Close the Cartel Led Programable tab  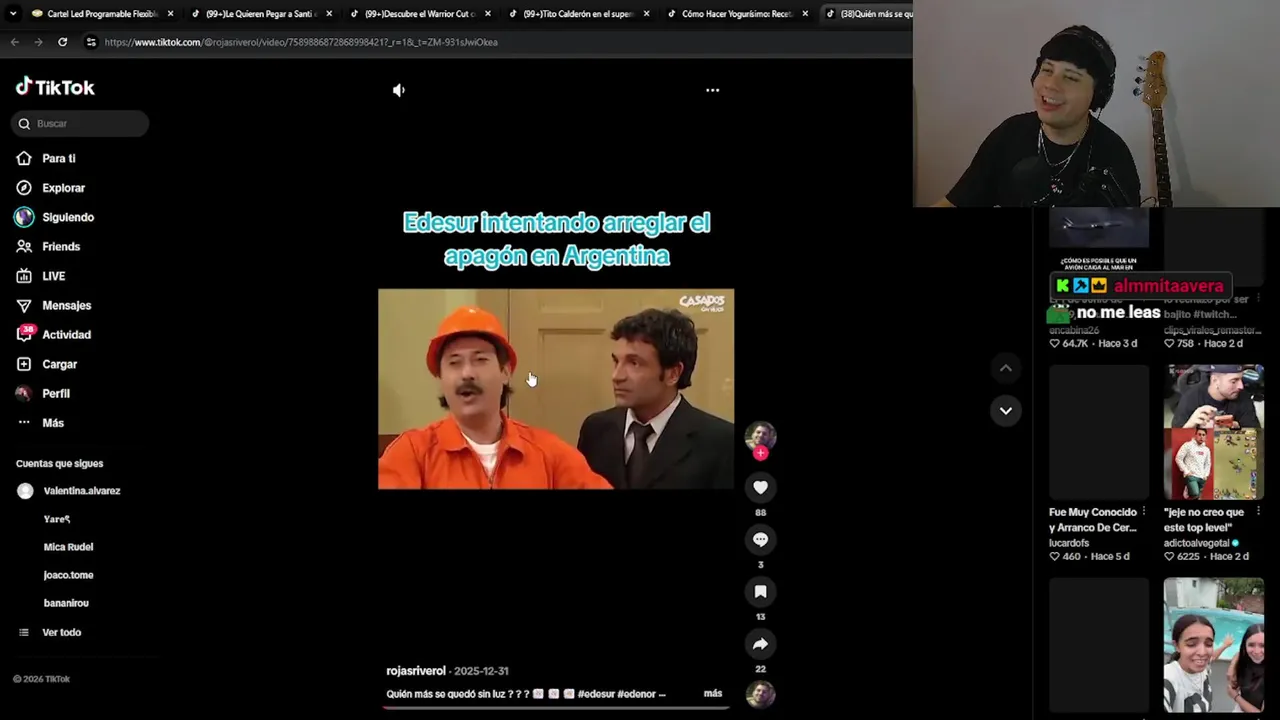(170, 14)
